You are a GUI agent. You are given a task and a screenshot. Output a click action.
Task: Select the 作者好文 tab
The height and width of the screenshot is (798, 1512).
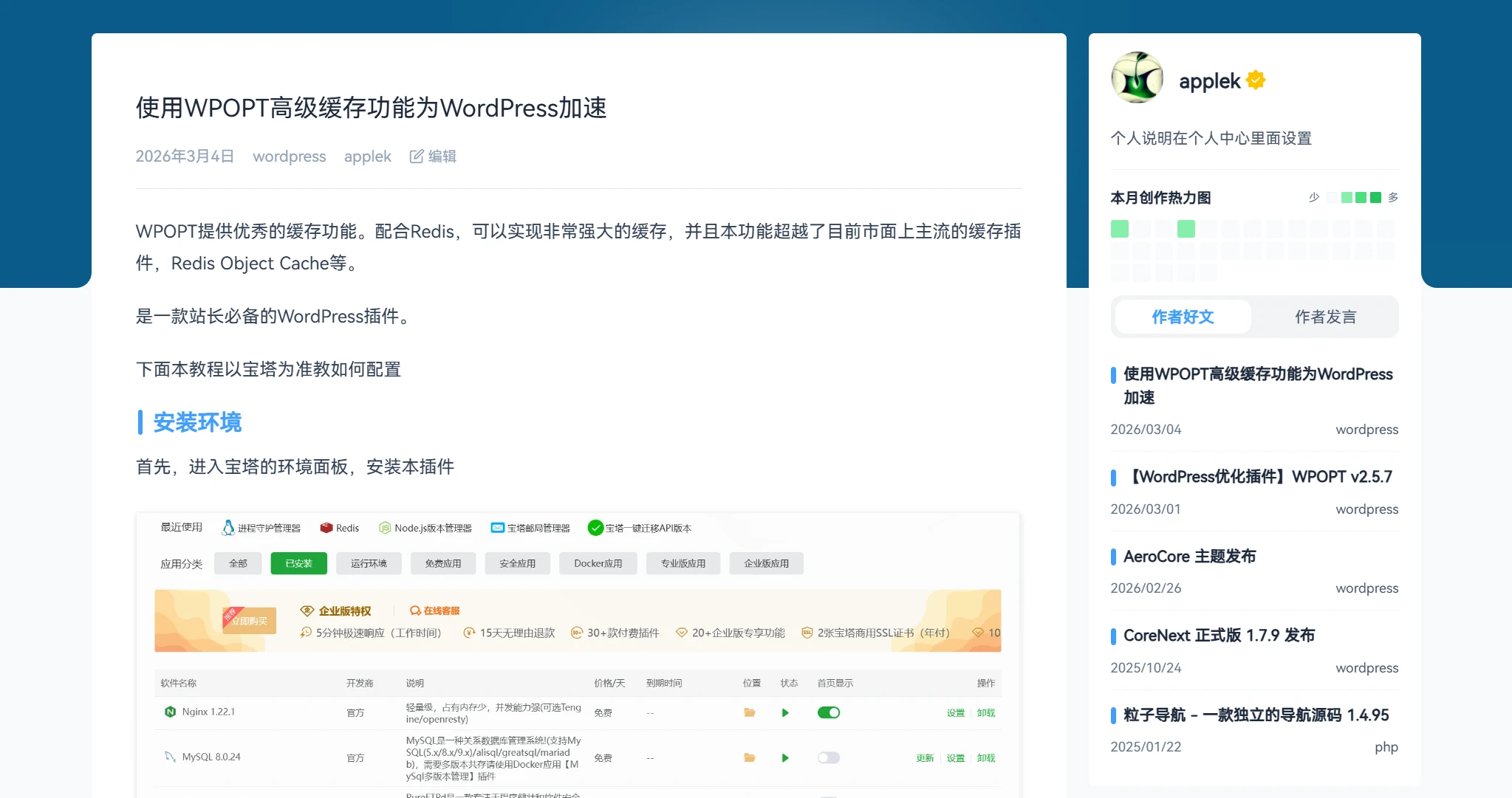[x=1183, y=317]
